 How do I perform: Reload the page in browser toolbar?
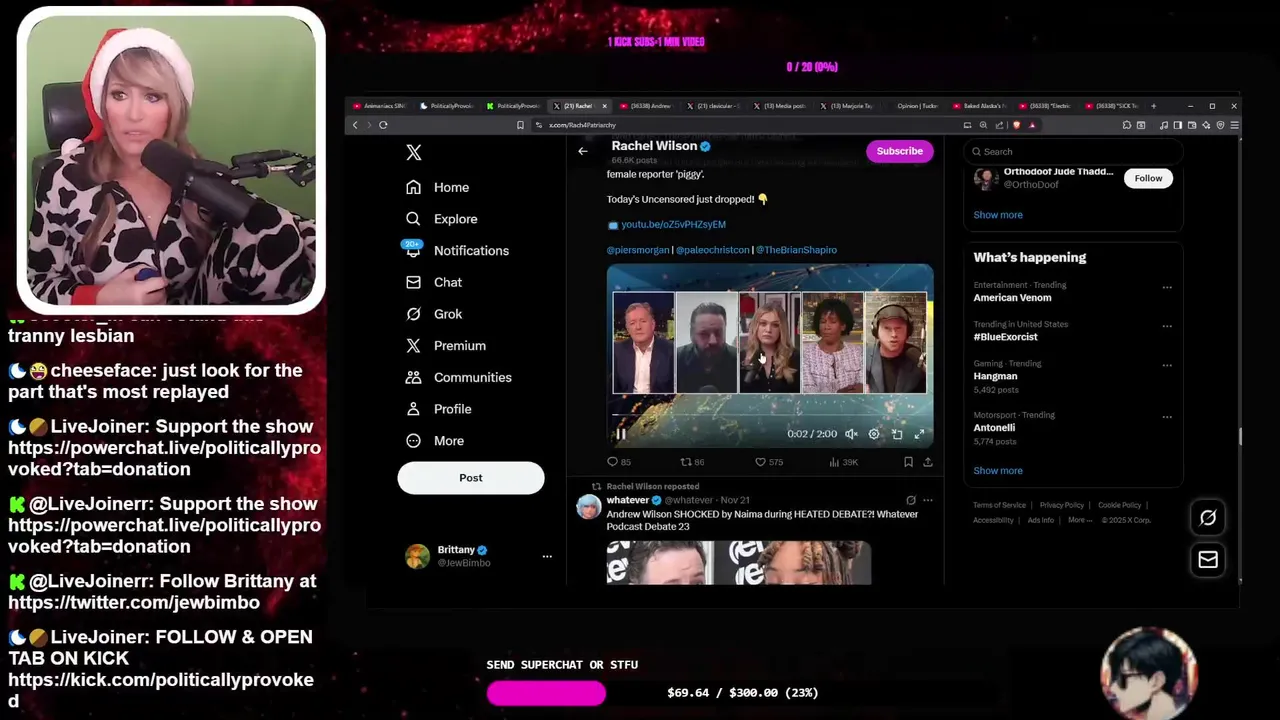[383, 125]
